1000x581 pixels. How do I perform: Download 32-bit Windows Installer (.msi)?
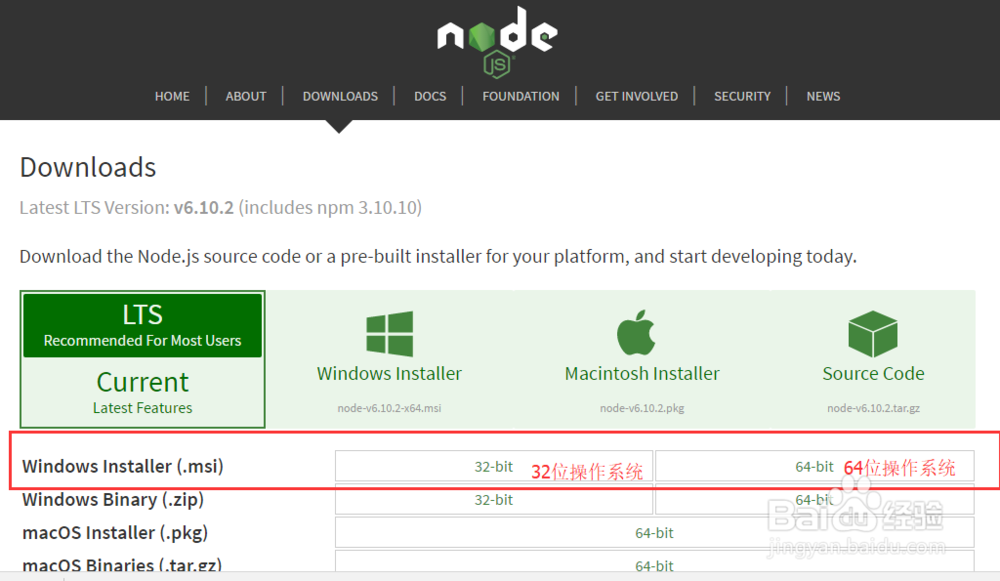[494, 466]
